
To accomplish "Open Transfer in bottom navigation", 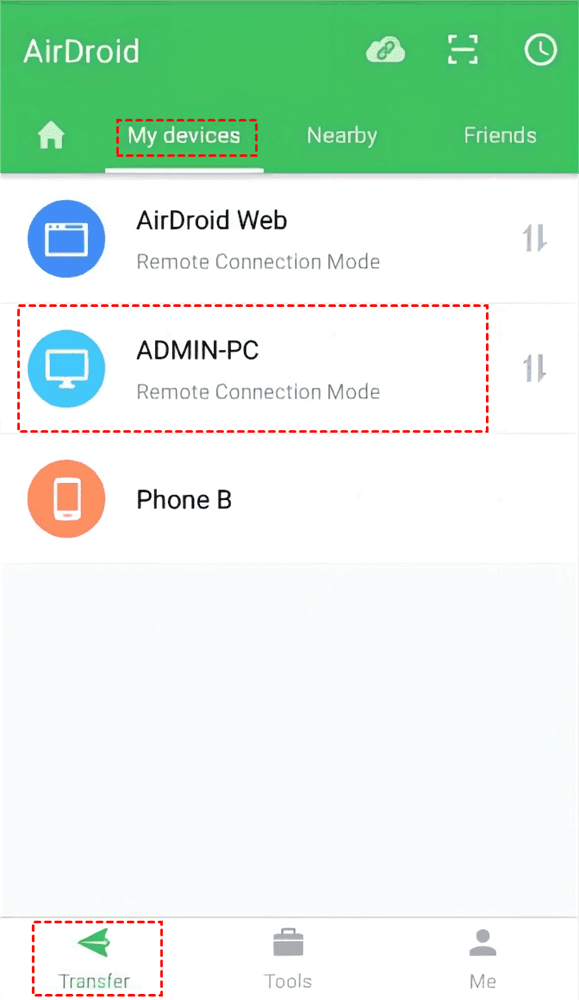I will coord(94,959).
